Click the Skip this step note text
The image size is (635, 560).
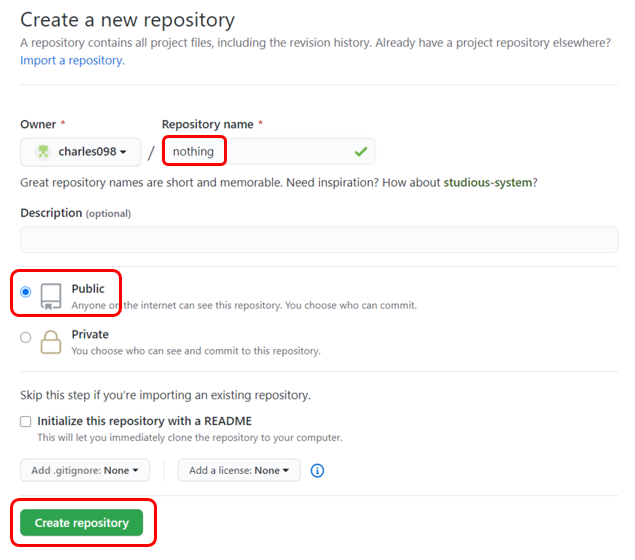pos(165,395)
